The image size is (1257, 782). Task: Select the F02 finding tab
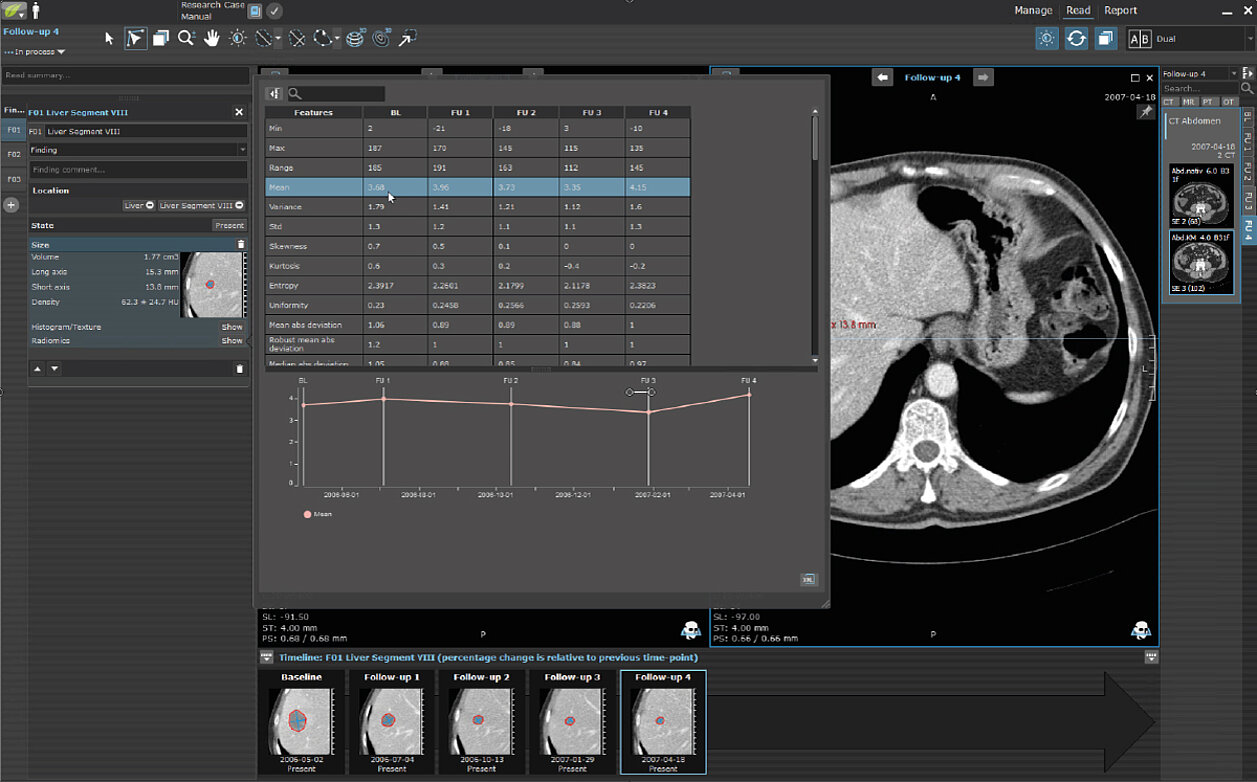[x=14, y=155]
